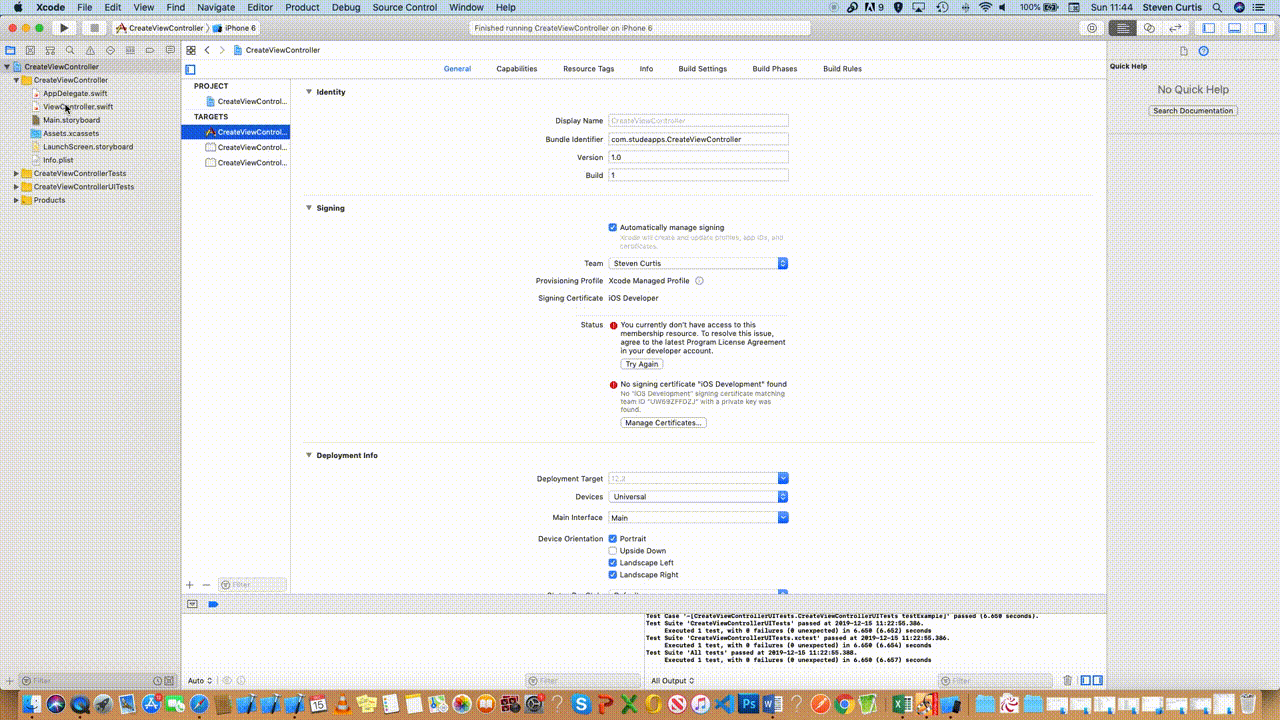Remove the selected target with minus button
This screenshot has height=720, width=1280.
pyautogui.click(x=206, y=585)
